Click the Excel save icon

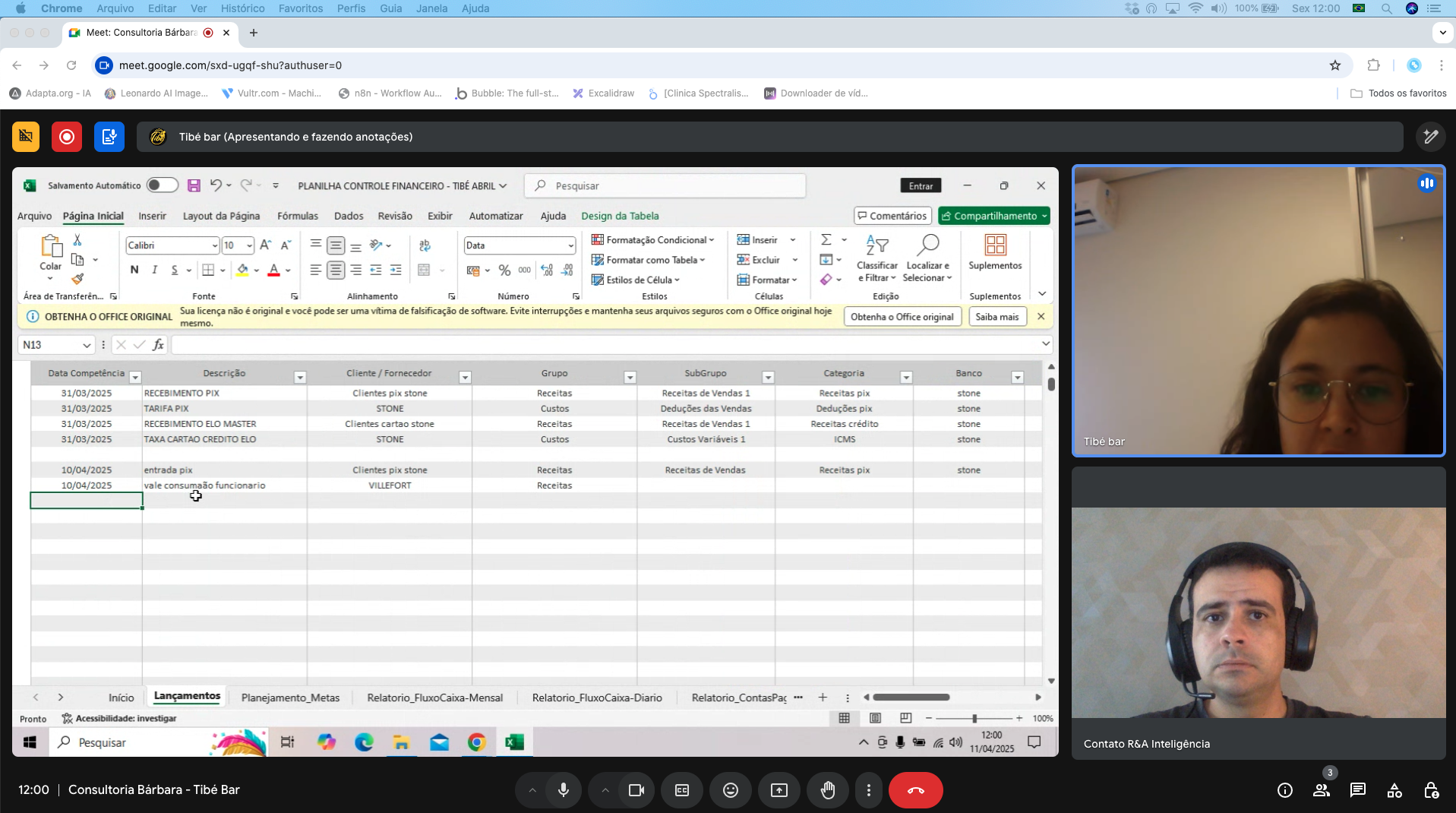194,185
